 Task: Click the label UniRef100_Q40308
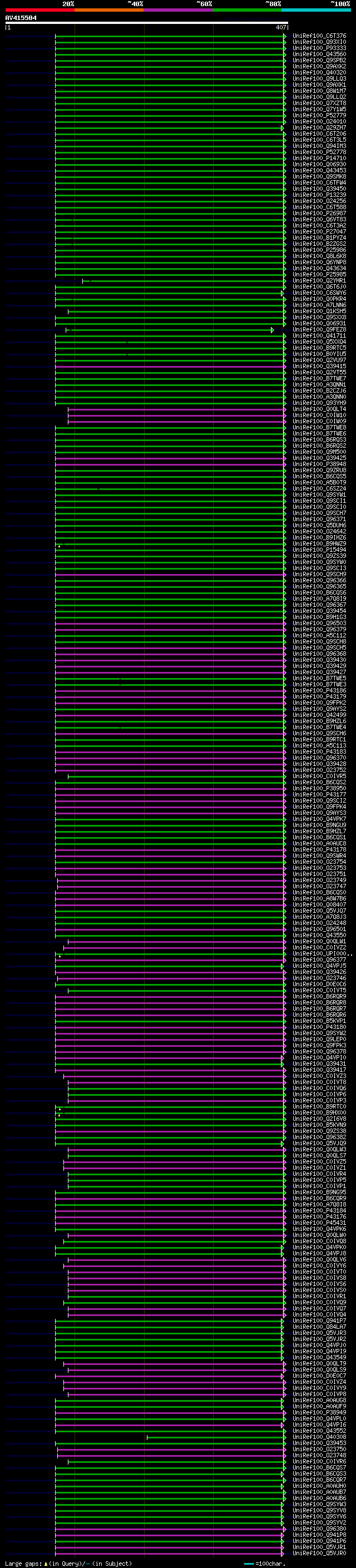[319, 1437]
